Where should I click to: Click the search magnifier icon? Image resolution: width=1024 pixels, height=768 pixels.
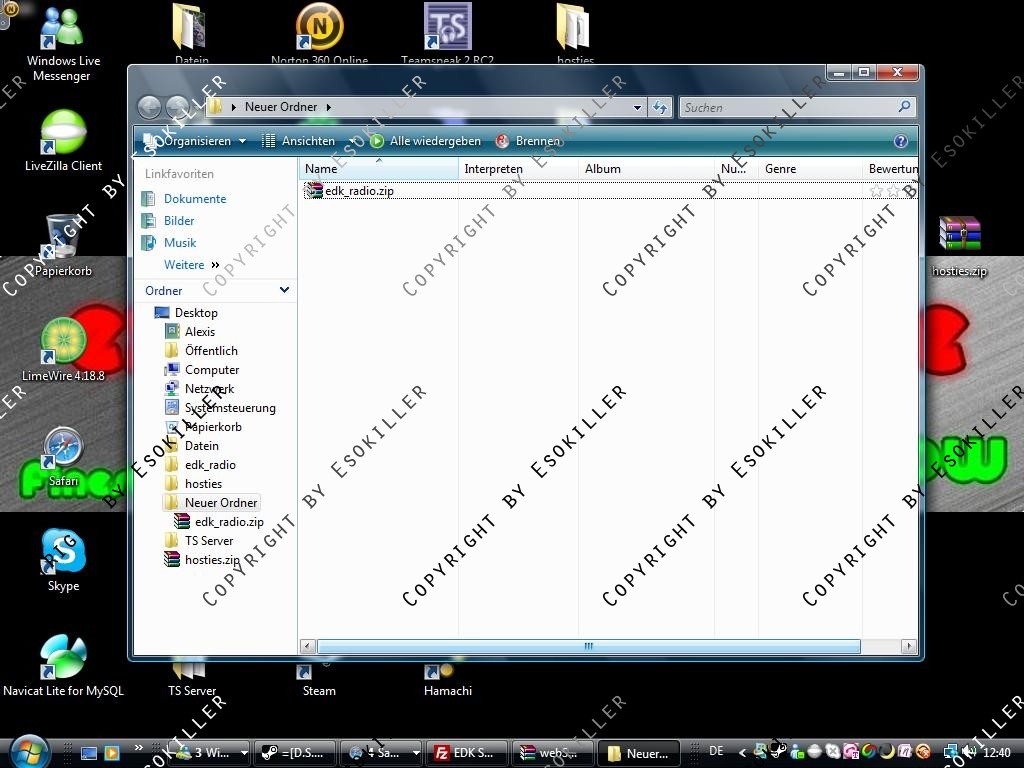point(904,106)
